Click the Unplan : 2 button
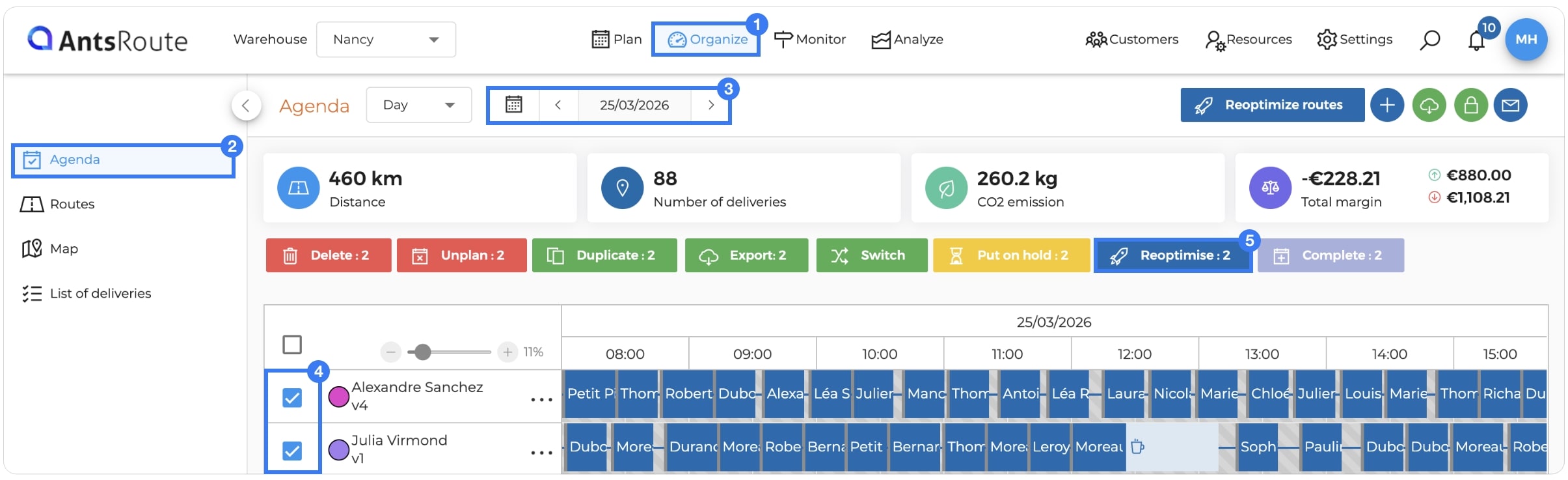 tap(462, 255)
